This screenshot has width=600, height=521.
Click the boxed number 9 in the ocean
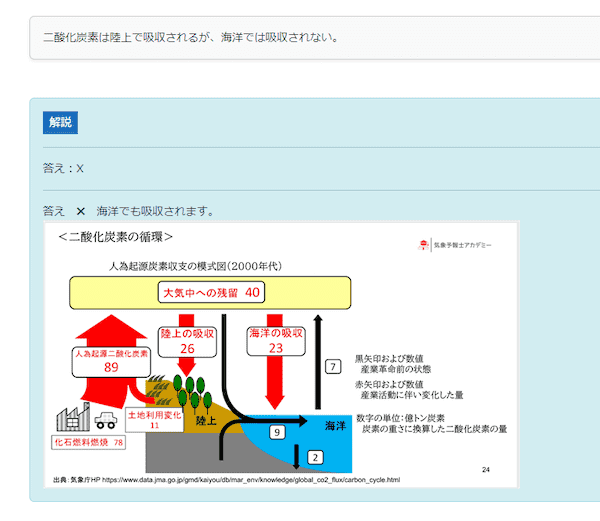click(277, 432)
